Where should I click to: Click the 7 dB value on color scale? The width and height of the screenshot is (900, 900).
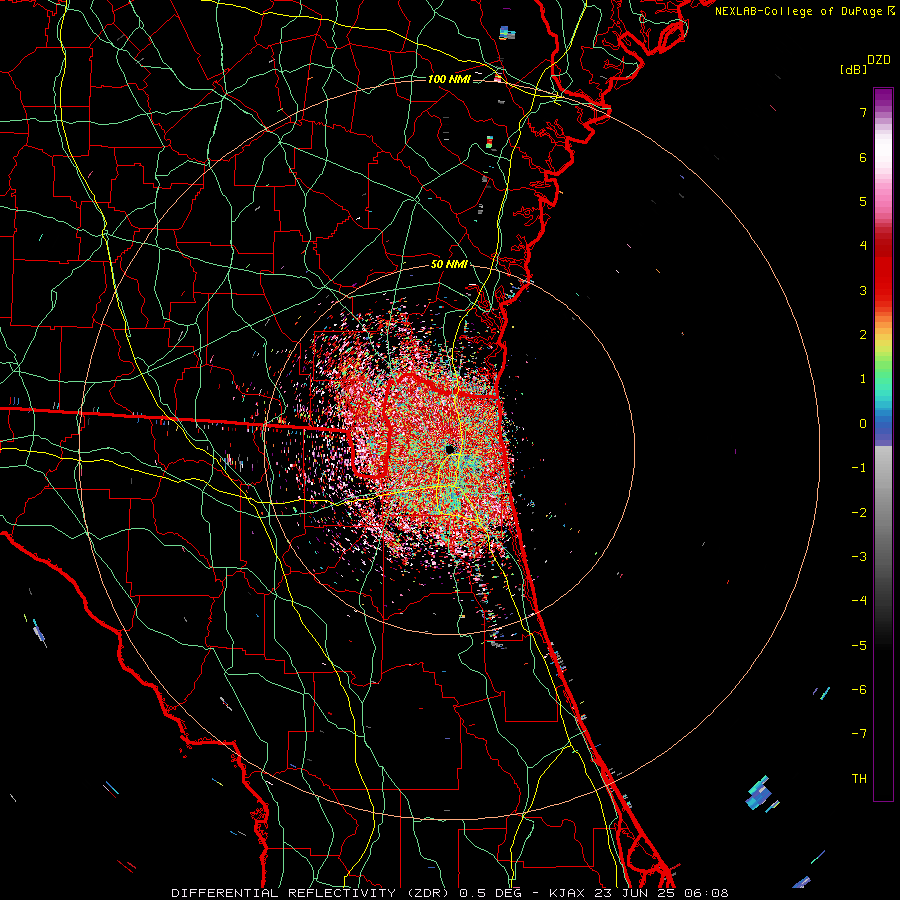(x=863, y=112)
